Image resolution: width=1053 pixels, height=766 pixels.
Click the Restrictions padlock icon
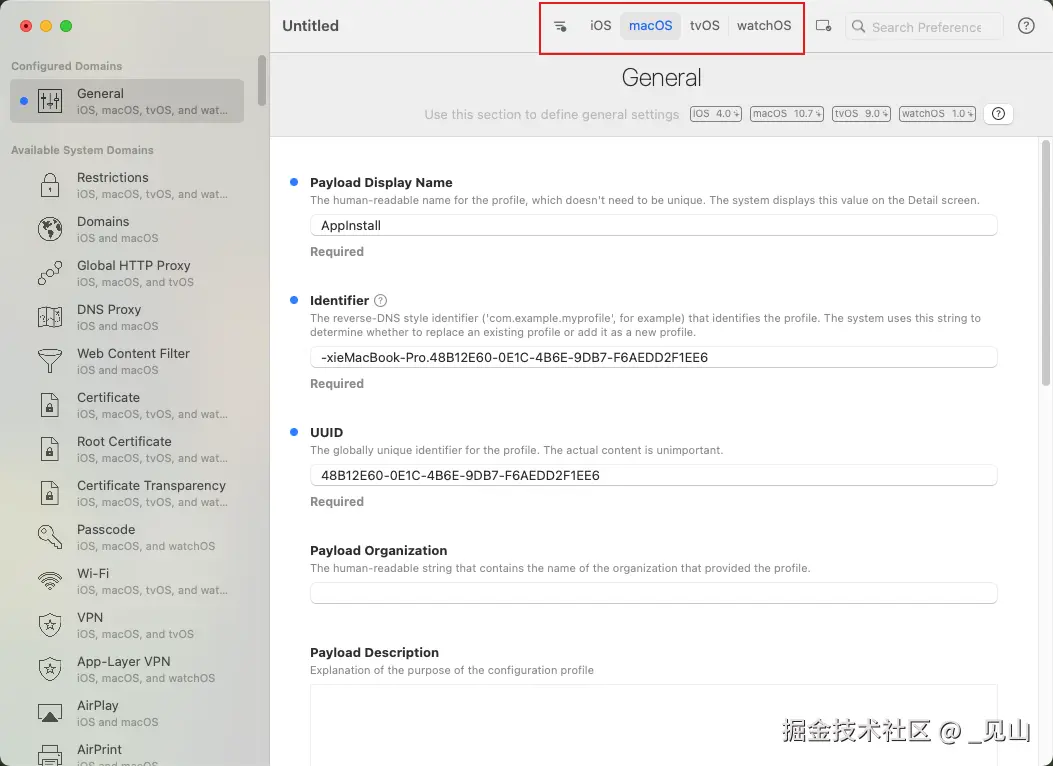(50, 185)
